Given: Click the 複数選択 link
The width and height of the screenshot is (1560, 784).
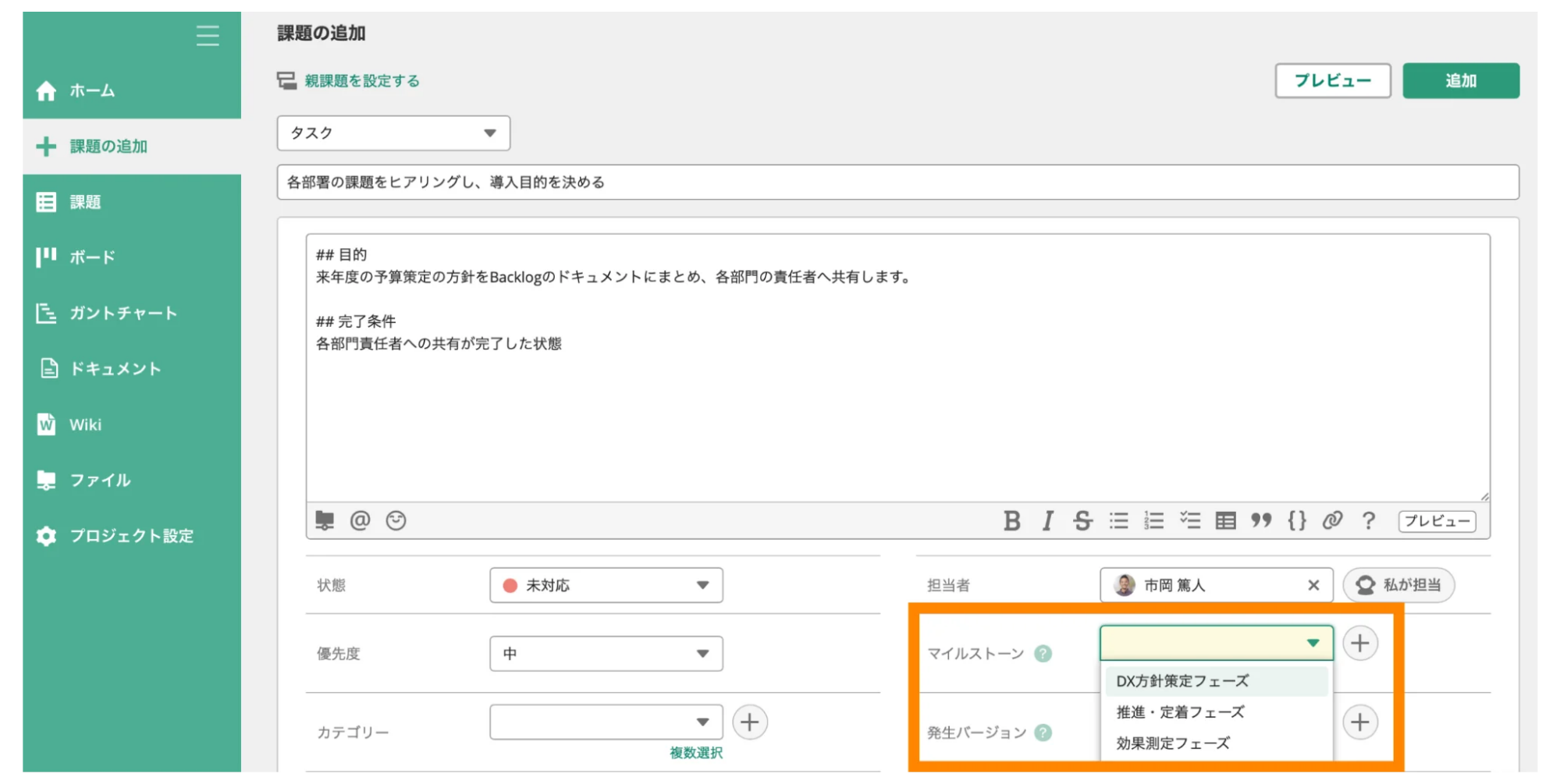Looking at the screenshot, I should click(696, 753).
